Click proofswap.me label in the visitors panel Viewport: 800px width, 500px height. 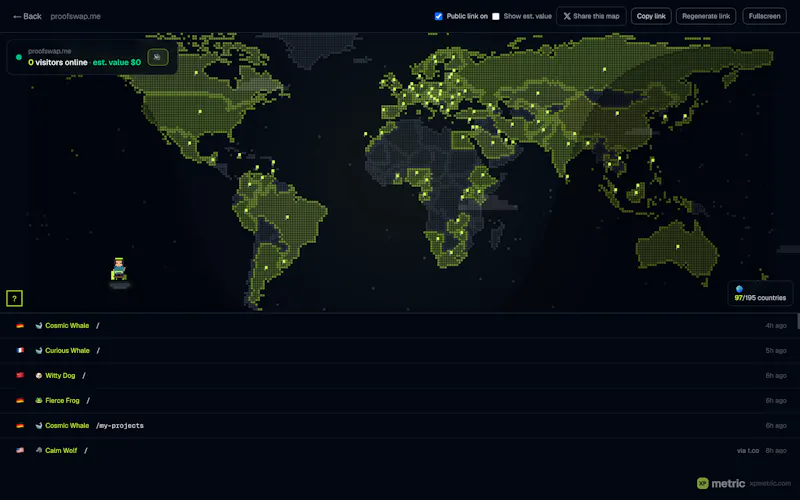pos(49,51)
